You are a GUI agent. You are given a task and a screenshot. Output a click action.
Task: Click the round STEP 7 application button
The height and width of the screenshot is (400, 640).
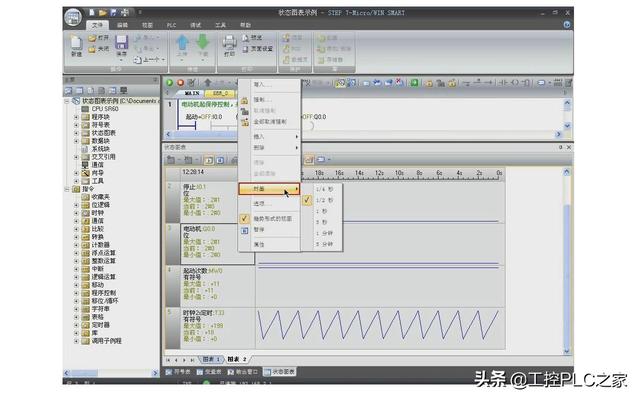coord(73,18)
